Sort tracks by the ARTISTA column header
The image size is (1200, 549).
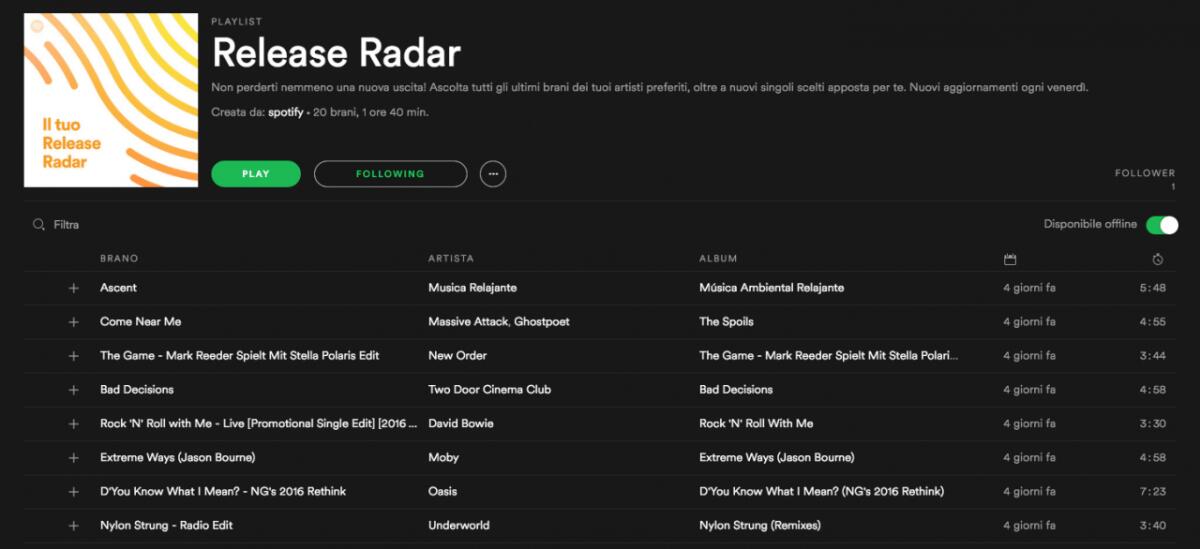(x=451, y=259)
